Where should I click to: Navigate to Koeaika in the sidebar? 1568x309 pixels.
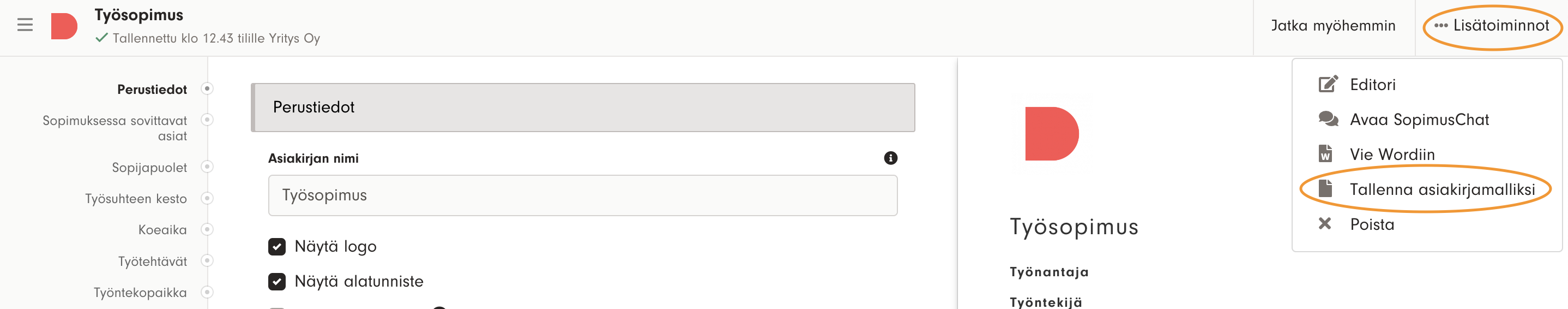coord(162,230)
